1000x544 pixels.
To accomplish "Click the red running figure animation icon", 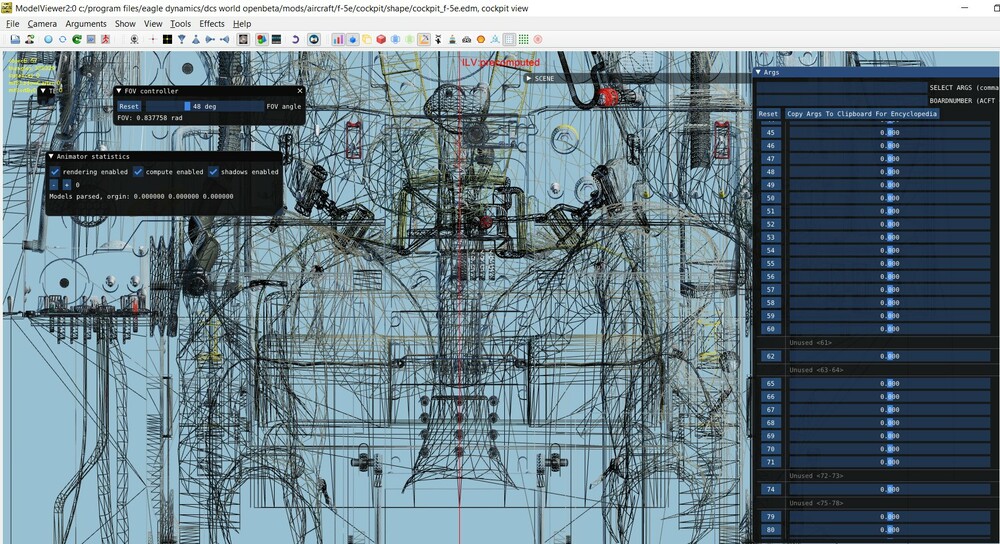I will tap(105, 39).
